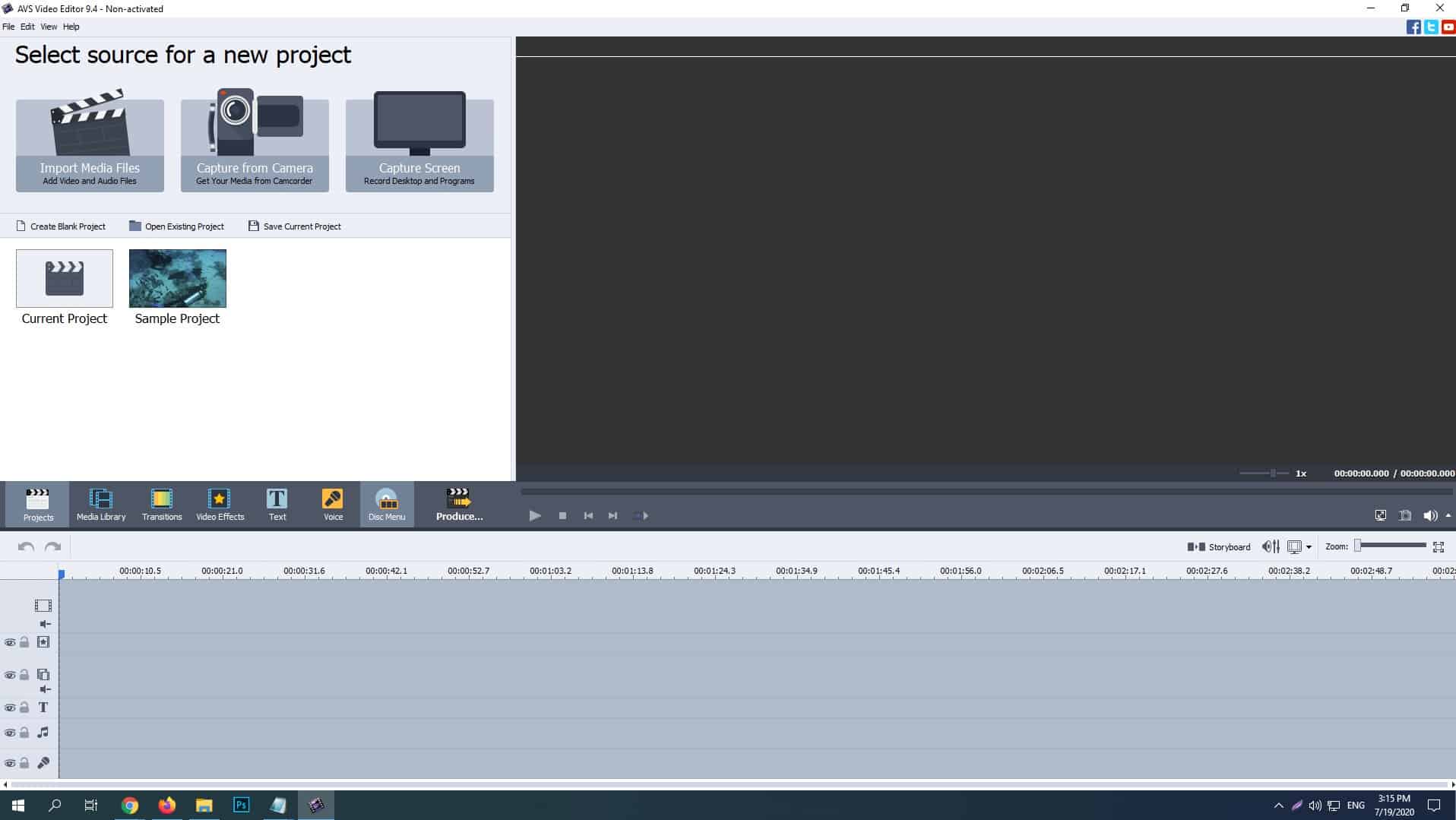
Task: Jump to next frame
Action: (612, 515)
